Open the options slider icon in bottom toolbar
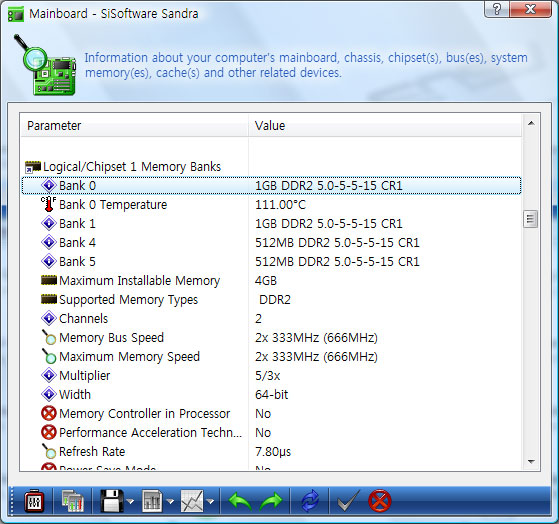The height and width of the screenshot is (524, 559). coord(34,502)
